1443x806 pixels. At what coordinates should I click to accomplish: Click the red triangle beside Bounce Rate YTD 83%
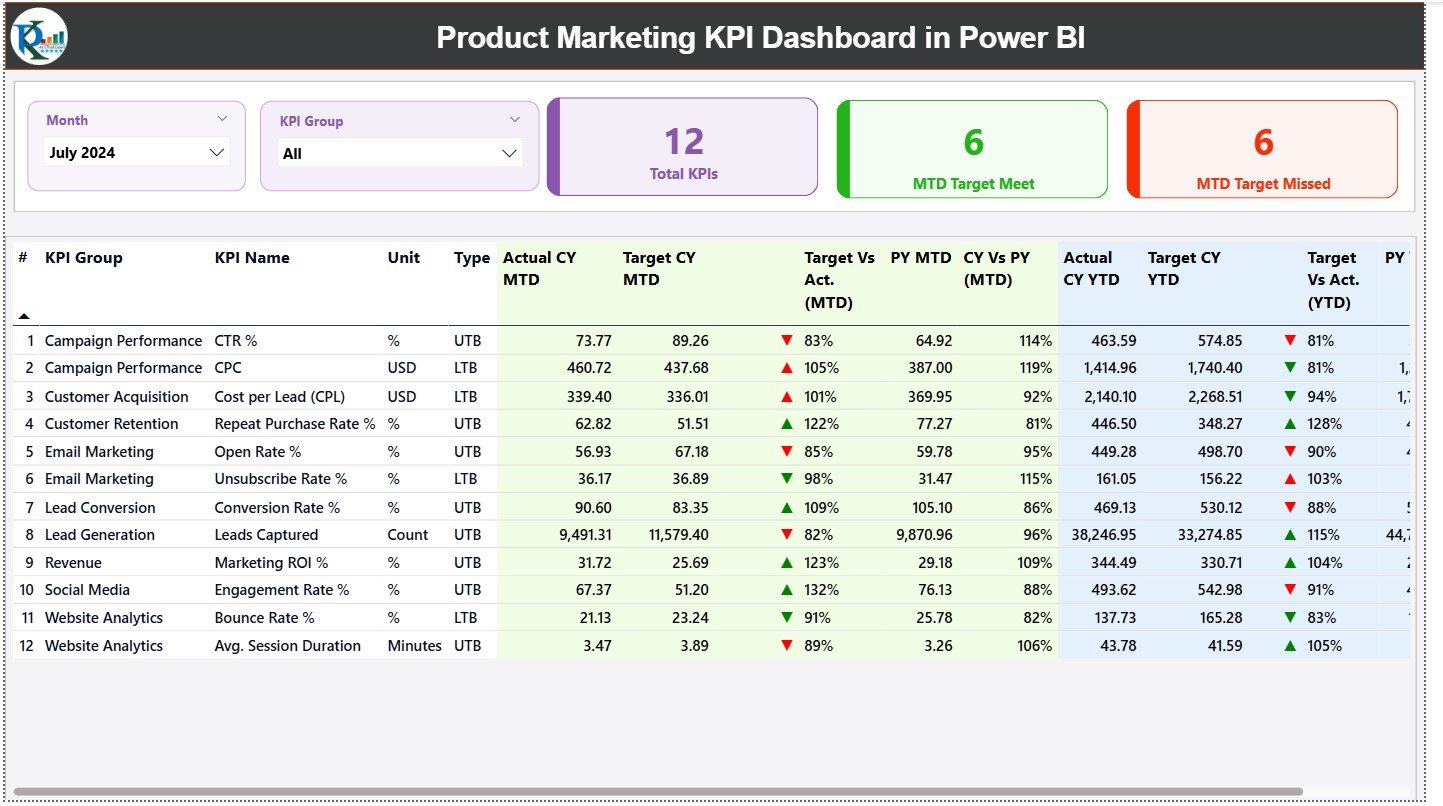[1289, 617]
